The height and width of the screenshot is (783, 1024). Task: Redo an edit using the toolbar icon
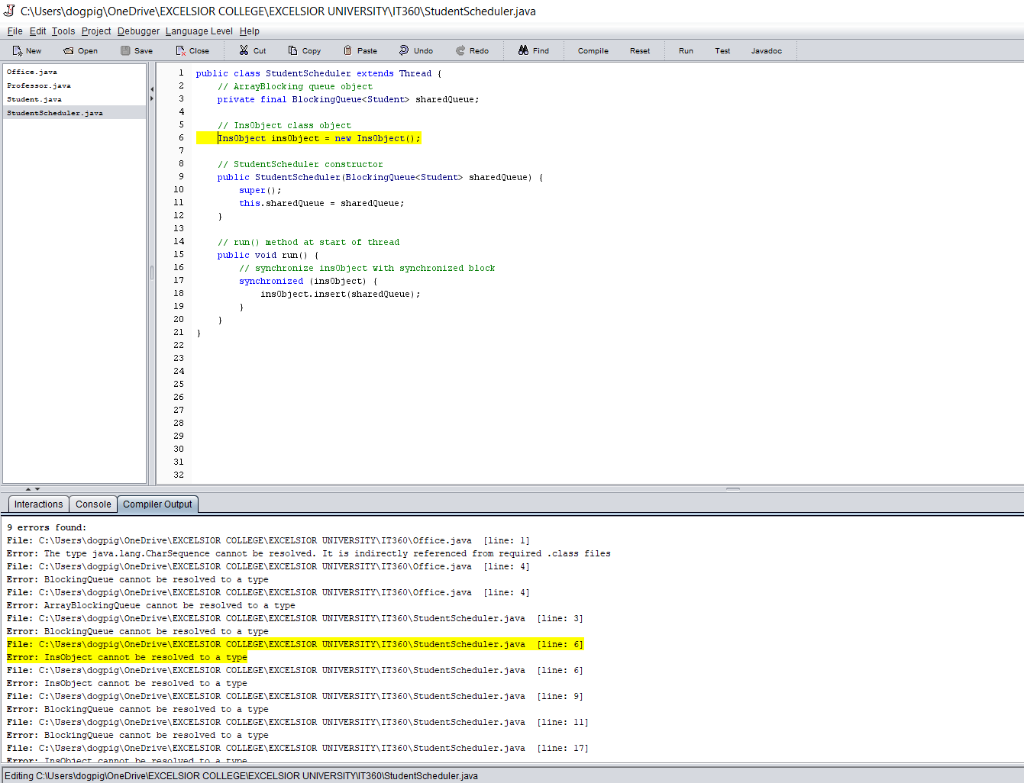[472, 50]
